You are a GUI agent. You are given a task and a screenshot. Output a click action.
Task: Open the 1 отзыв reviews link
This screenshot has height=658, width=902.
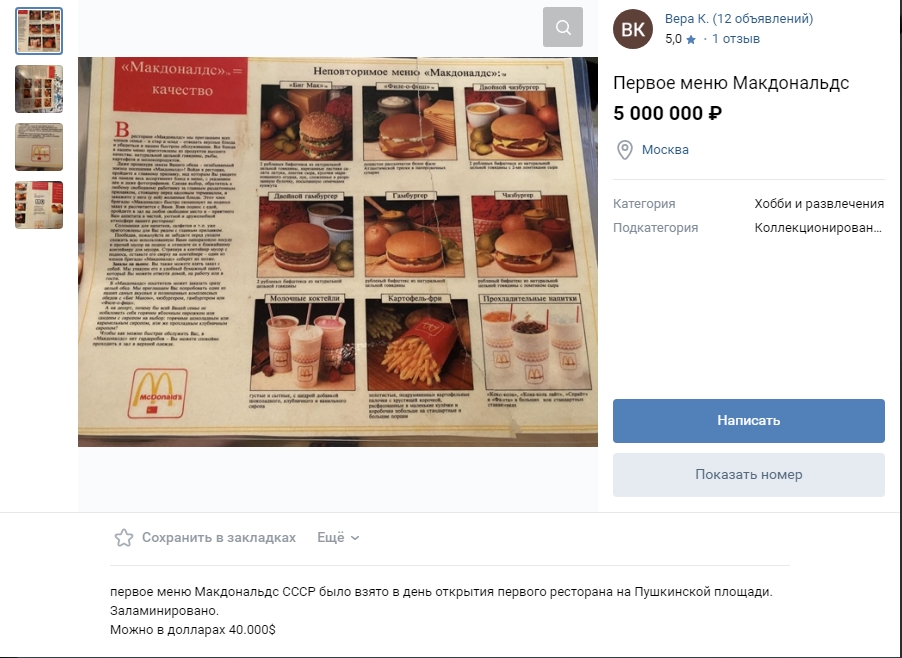coord(736,39)
